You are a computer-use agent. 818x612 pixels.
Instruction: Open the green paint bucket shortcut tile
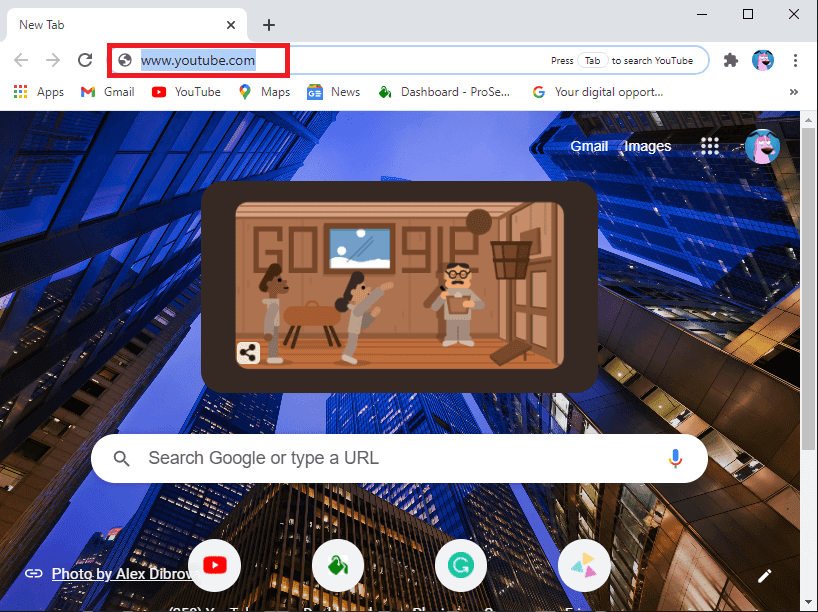pos(338,565)
